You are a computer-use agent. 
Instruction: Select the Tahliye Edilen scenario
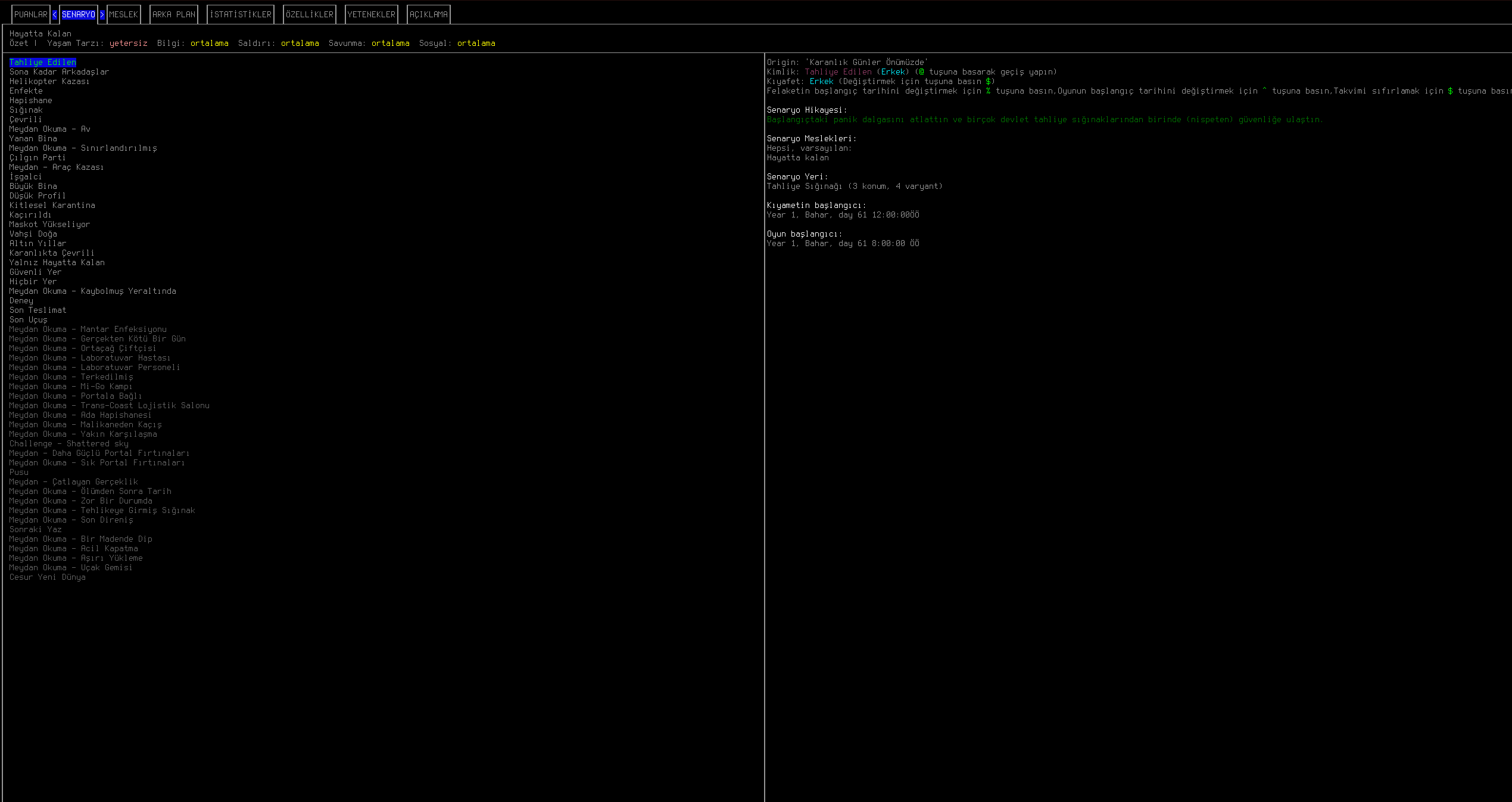point(42,62)
